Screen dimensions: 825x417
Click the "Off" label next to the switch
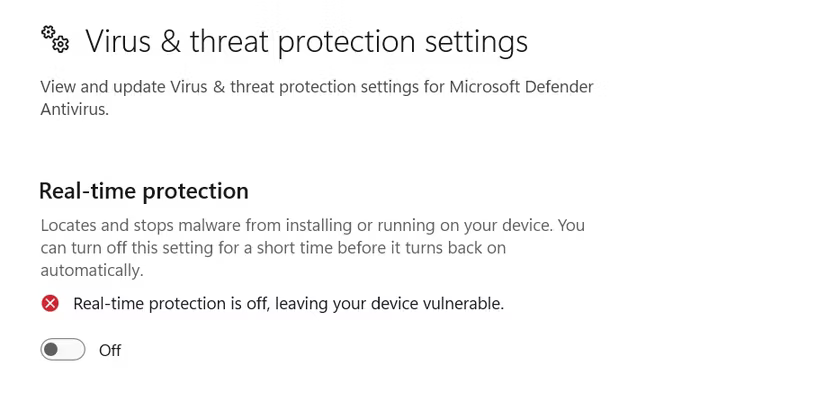click(x=110, y=350)
